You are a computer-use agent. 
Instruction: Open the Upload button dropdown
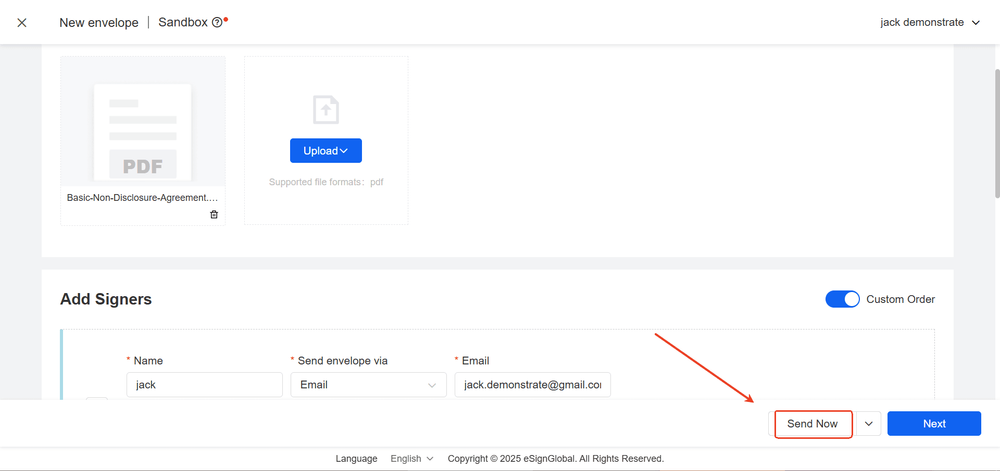[x=326, y=151]
